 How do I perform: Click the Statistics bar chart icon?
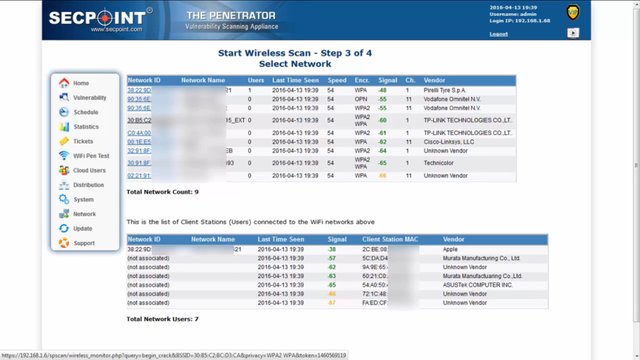64,127
